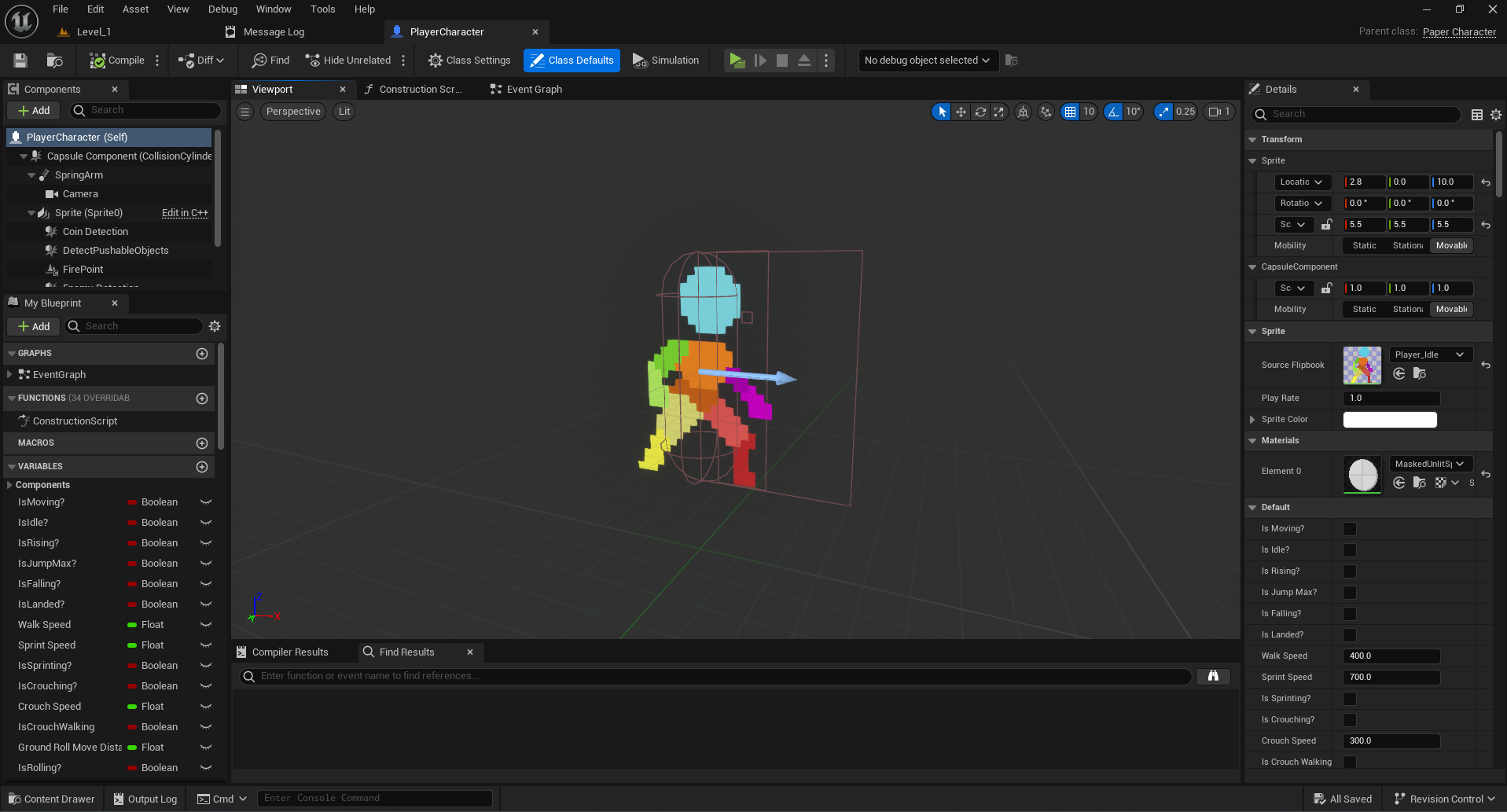The height and width of the screenshot is (812, 1507).
Task: Open the debug object selector dropdown
Action: (x=927, y=61)
